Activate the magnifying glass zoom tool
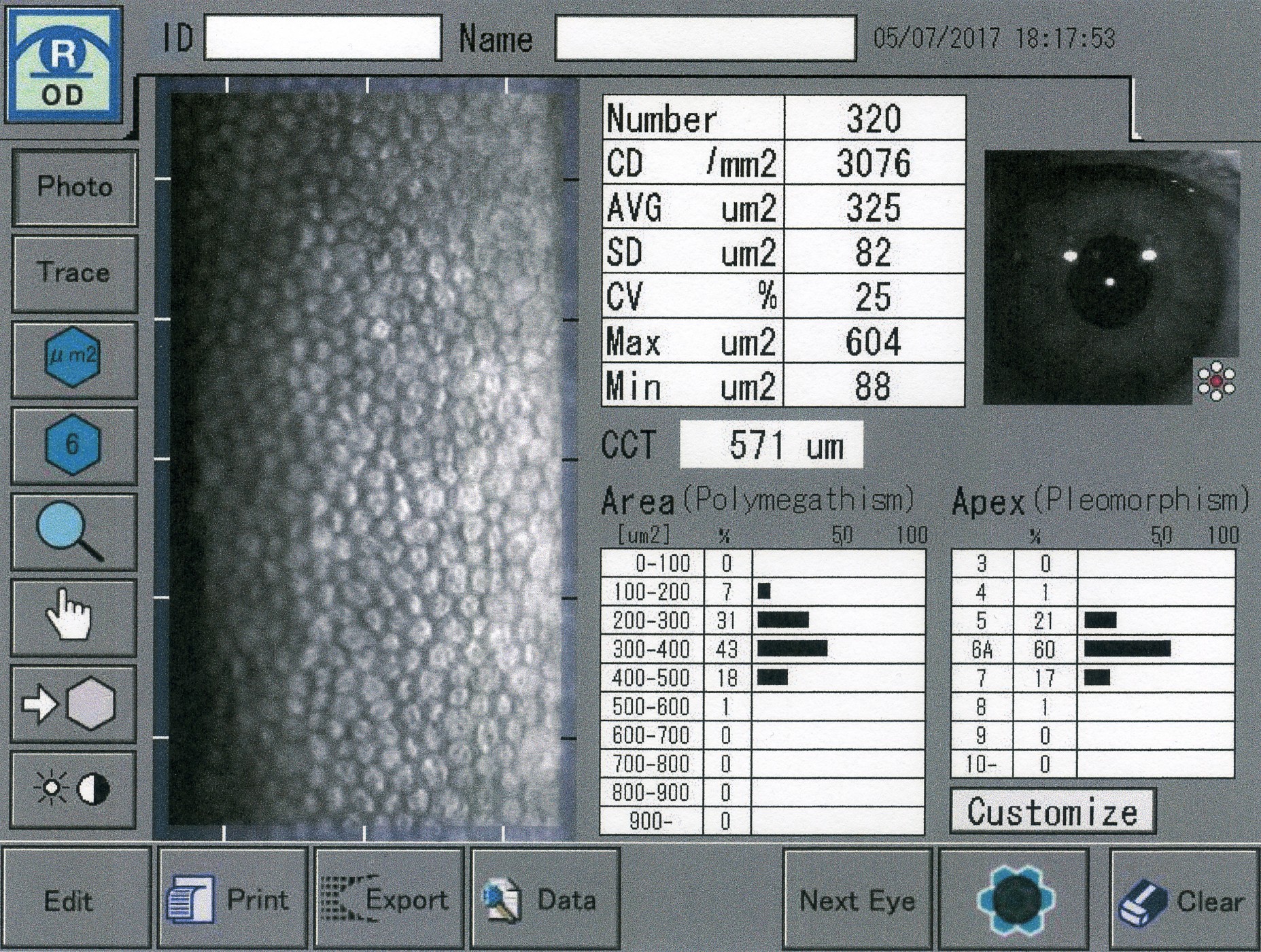The height and width of the screenshot is (952, 1261). click(x=73, y=531)
